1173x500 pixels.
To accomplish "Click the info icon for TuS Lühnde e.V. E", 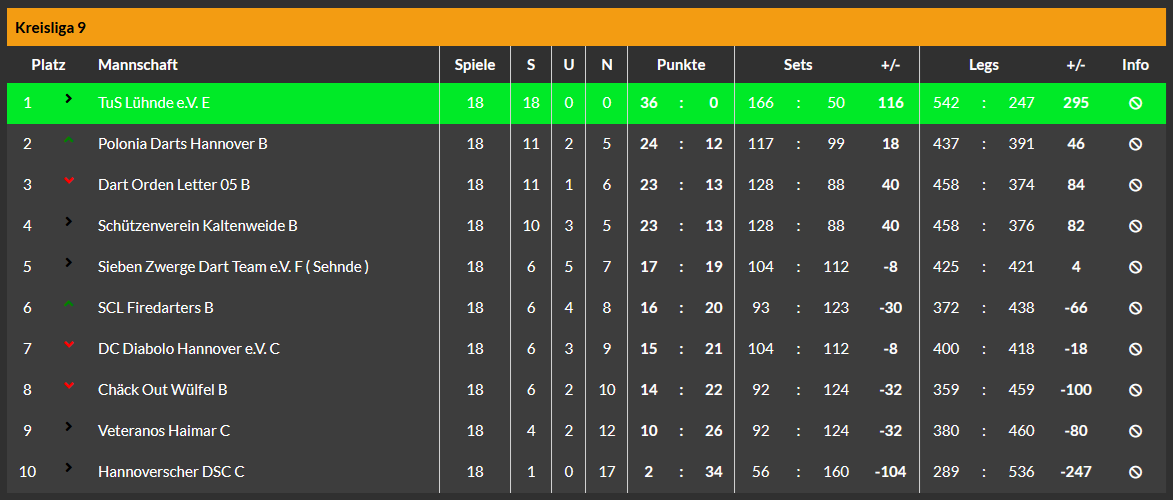I will 1135,103.
